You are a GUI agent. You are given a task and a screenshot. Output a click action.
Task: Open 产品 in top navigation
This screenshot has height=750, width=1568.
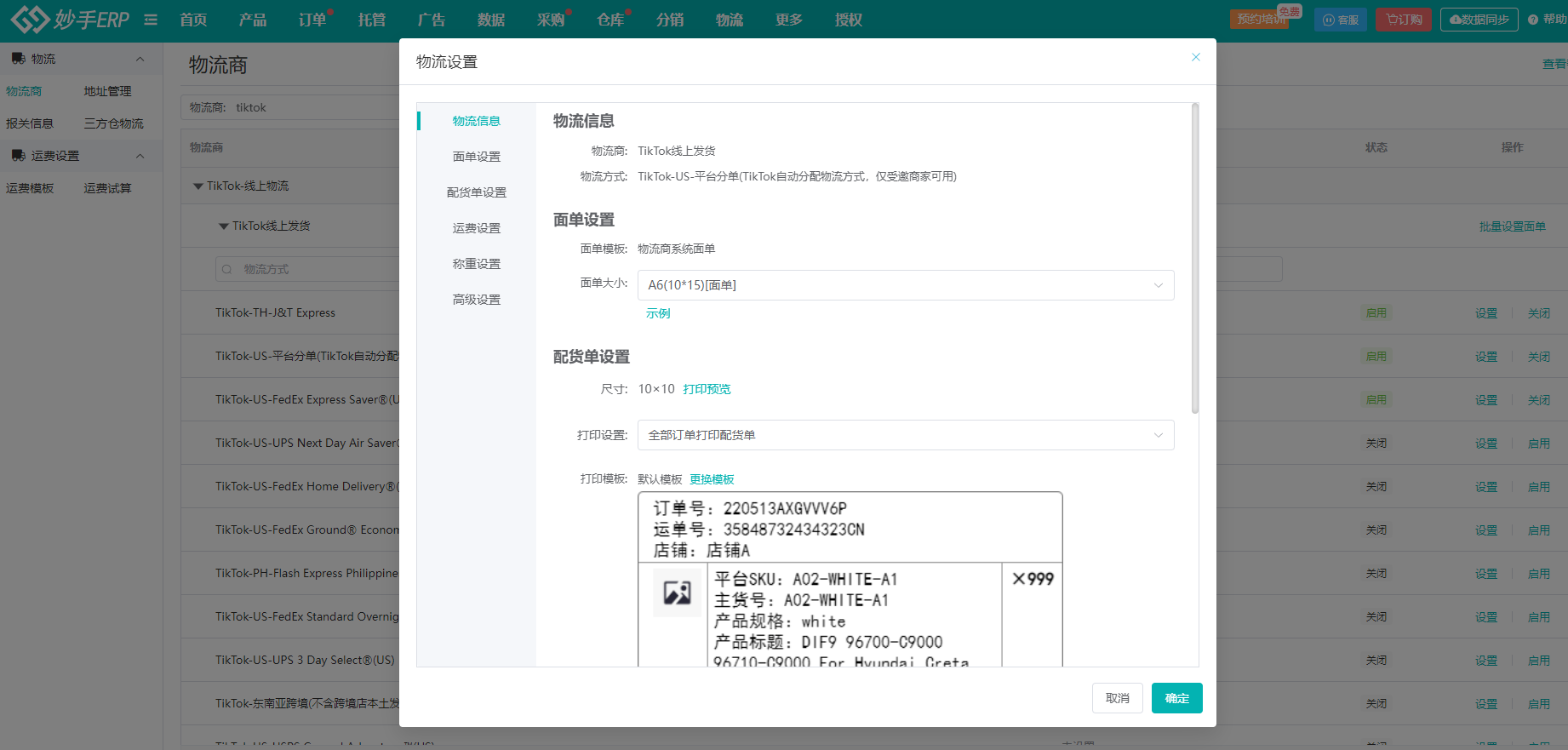pyautogui.click(x=253, y=20)
